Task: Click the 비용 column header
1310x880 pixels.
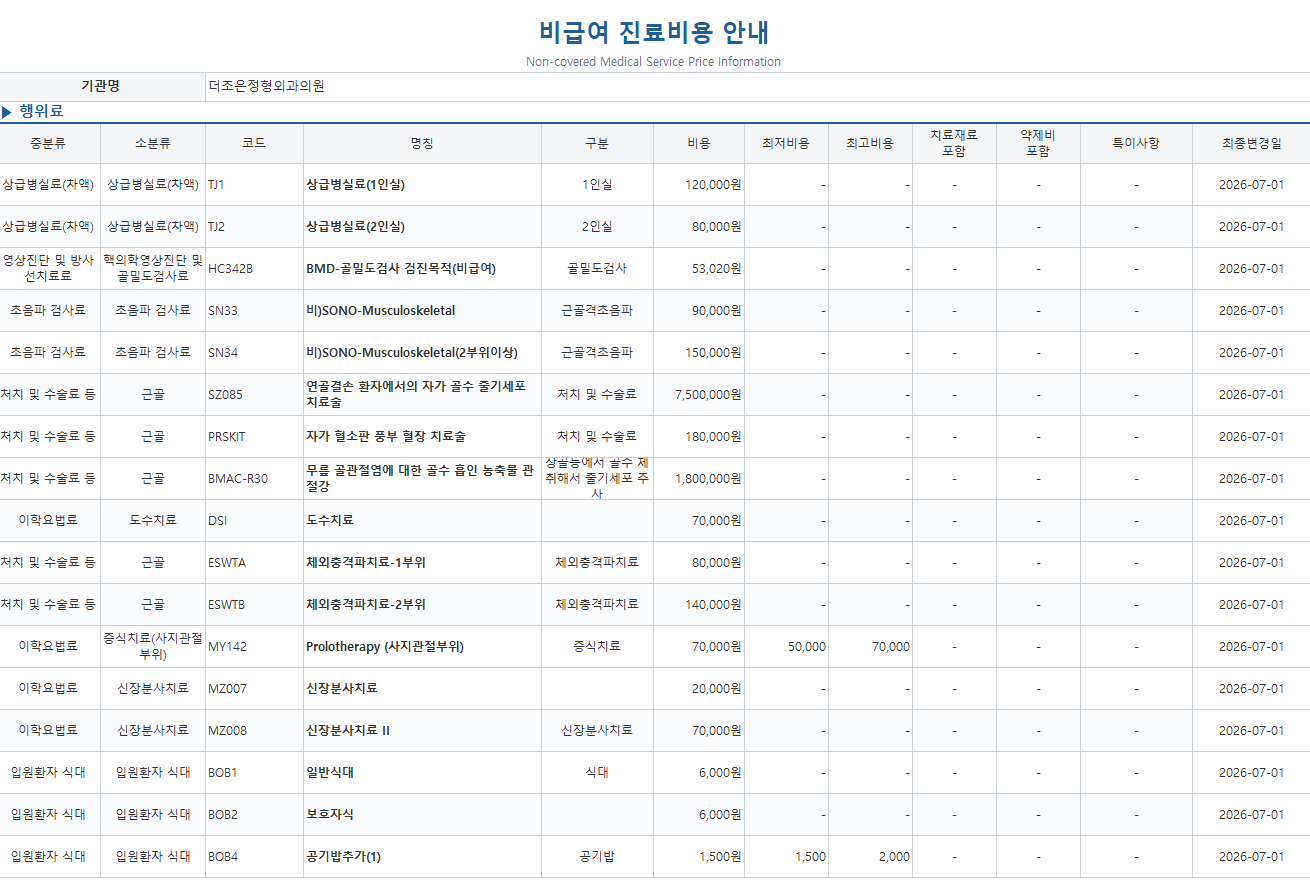Action: point(699,143)
